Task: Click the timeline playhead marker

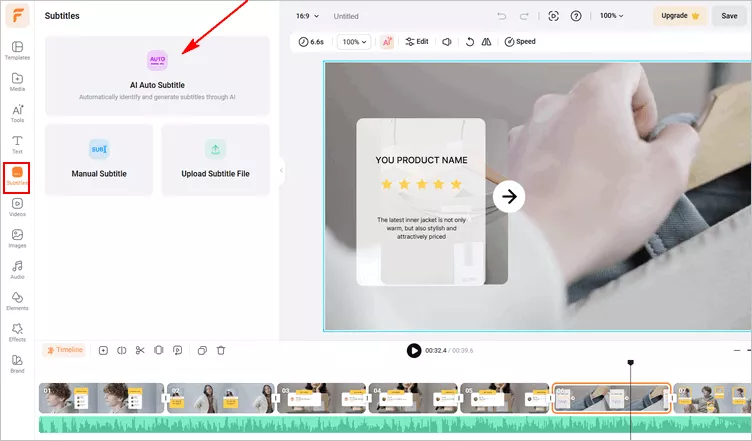Action: coord(631,362)
